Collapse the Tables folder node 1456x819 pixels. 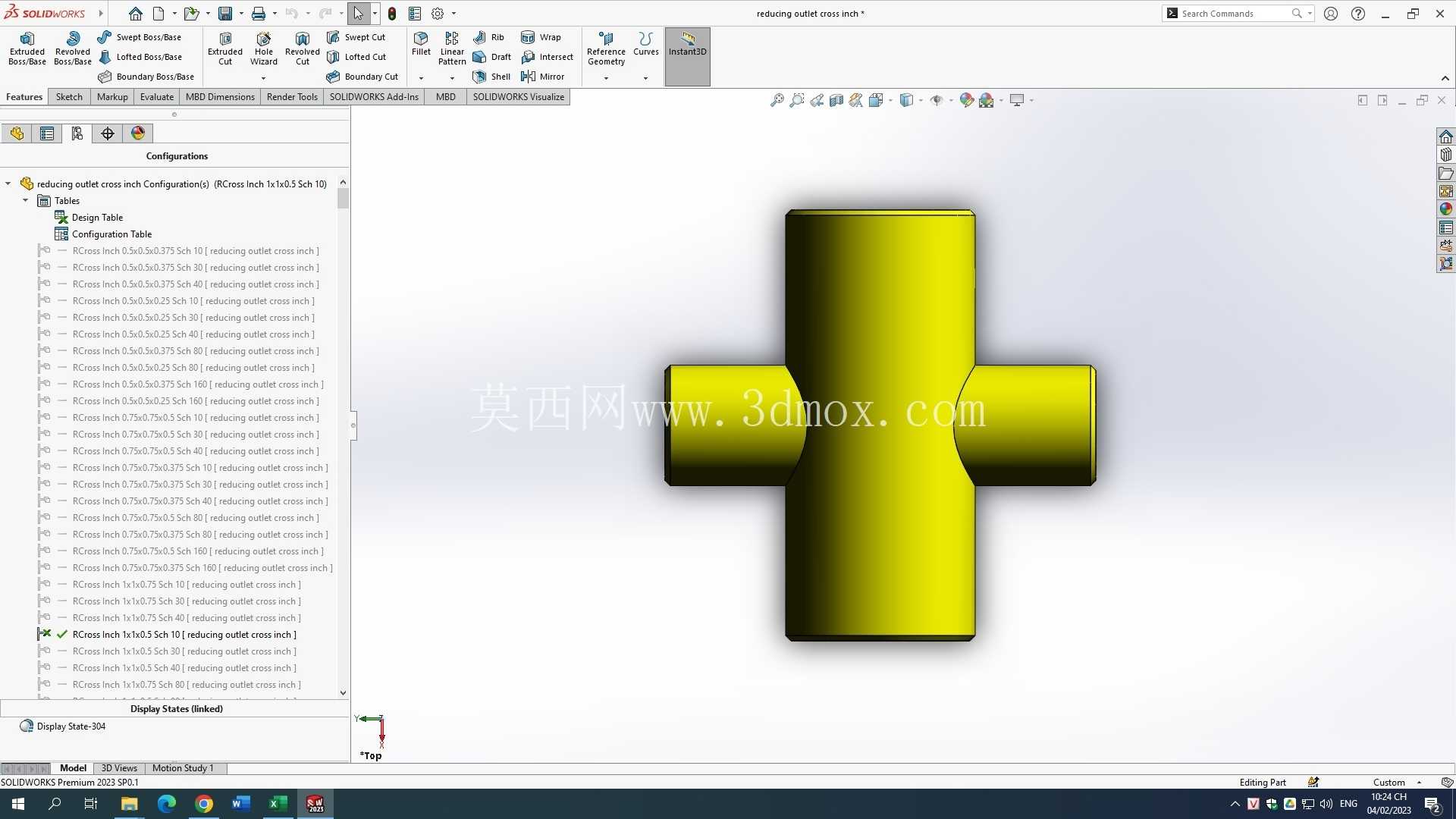coord(26,200)
